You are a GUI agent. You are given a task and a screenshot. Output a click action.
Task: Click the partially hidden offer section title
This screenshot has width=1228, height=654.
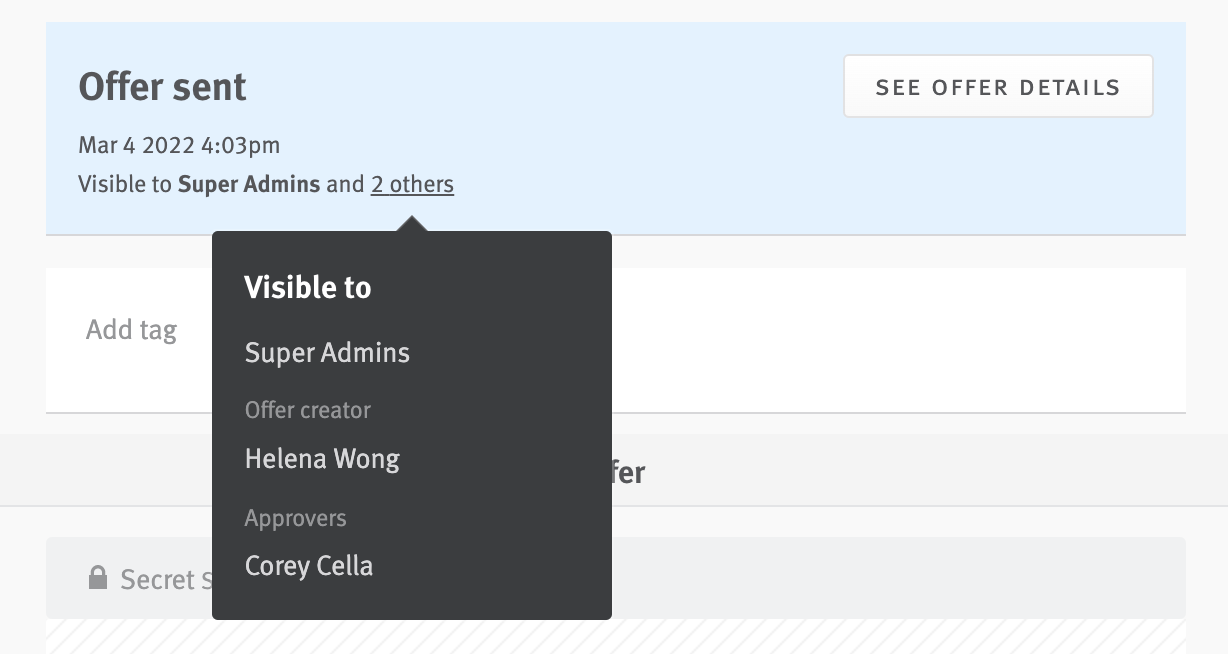click(630, 471)
